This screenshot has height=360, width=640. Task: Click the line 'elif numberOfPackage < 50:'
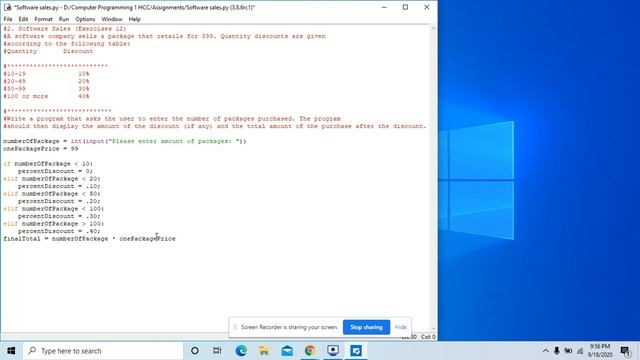(x=52, y=193)
